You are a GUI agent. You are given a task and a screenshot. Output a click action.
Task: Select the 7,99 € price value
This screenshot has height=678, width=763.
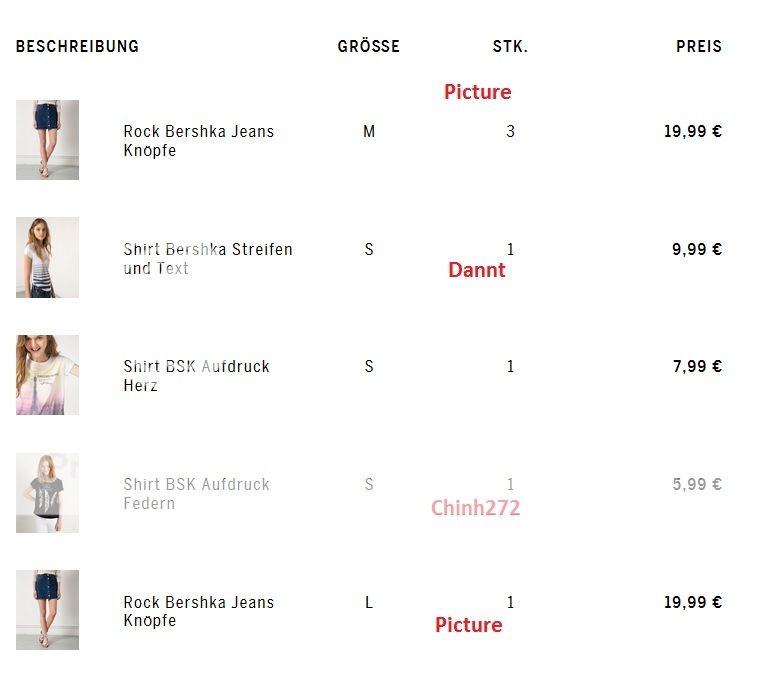tap(696, 366)
